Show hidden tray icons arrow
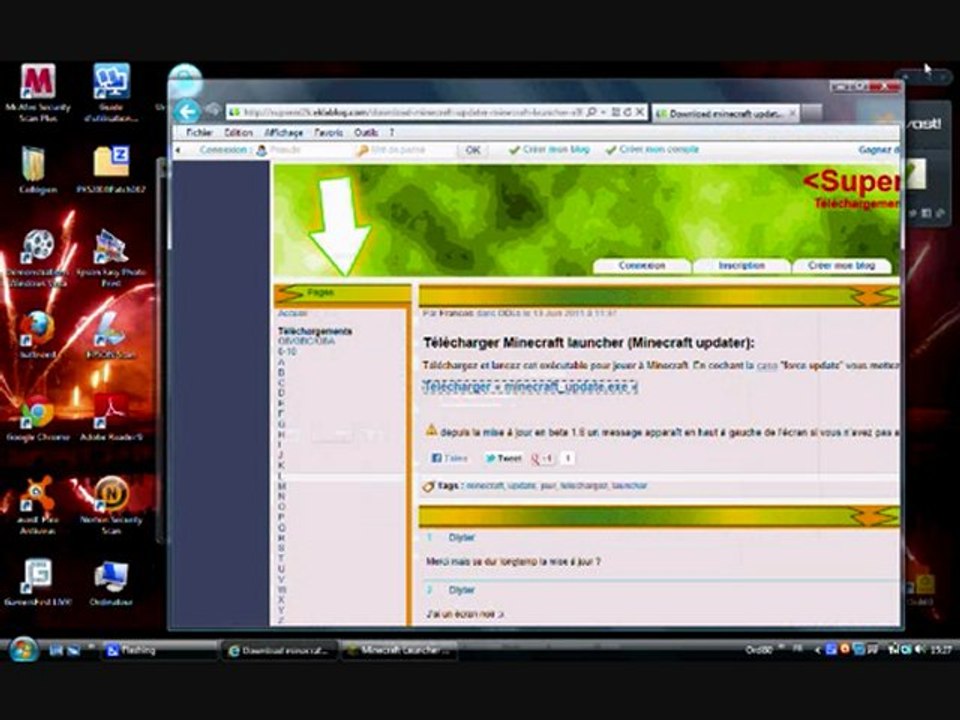Screen dimensions: 960x720 [x=816, y=650]
